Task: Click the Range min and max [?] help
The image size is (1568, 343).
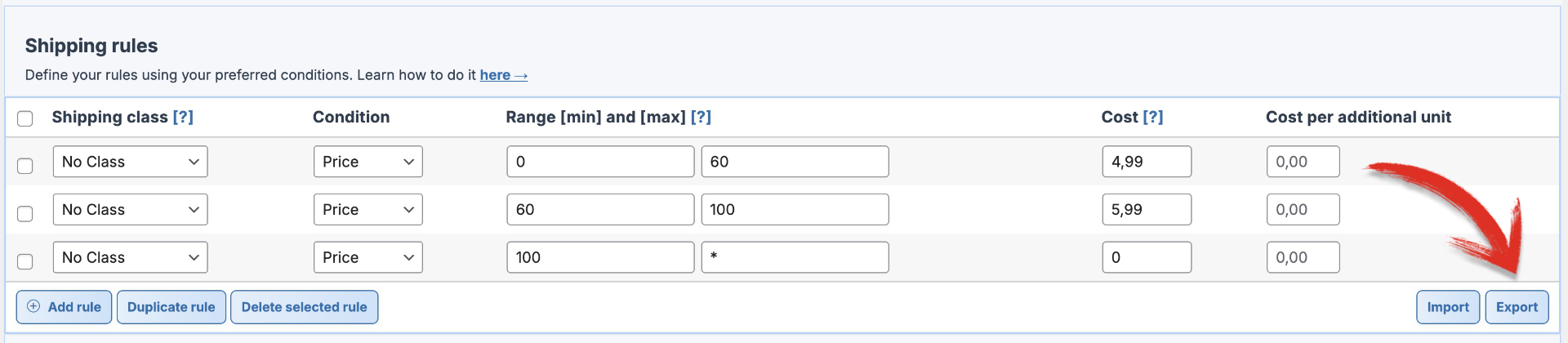Action: (701, 118)
